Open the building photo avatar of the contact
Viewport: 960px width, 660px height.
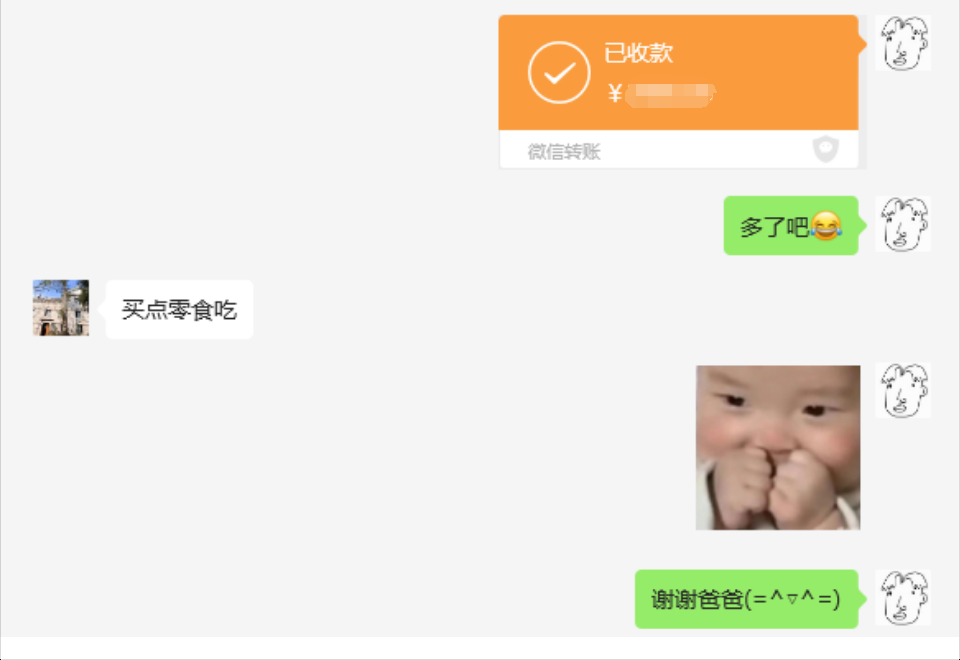61,308
